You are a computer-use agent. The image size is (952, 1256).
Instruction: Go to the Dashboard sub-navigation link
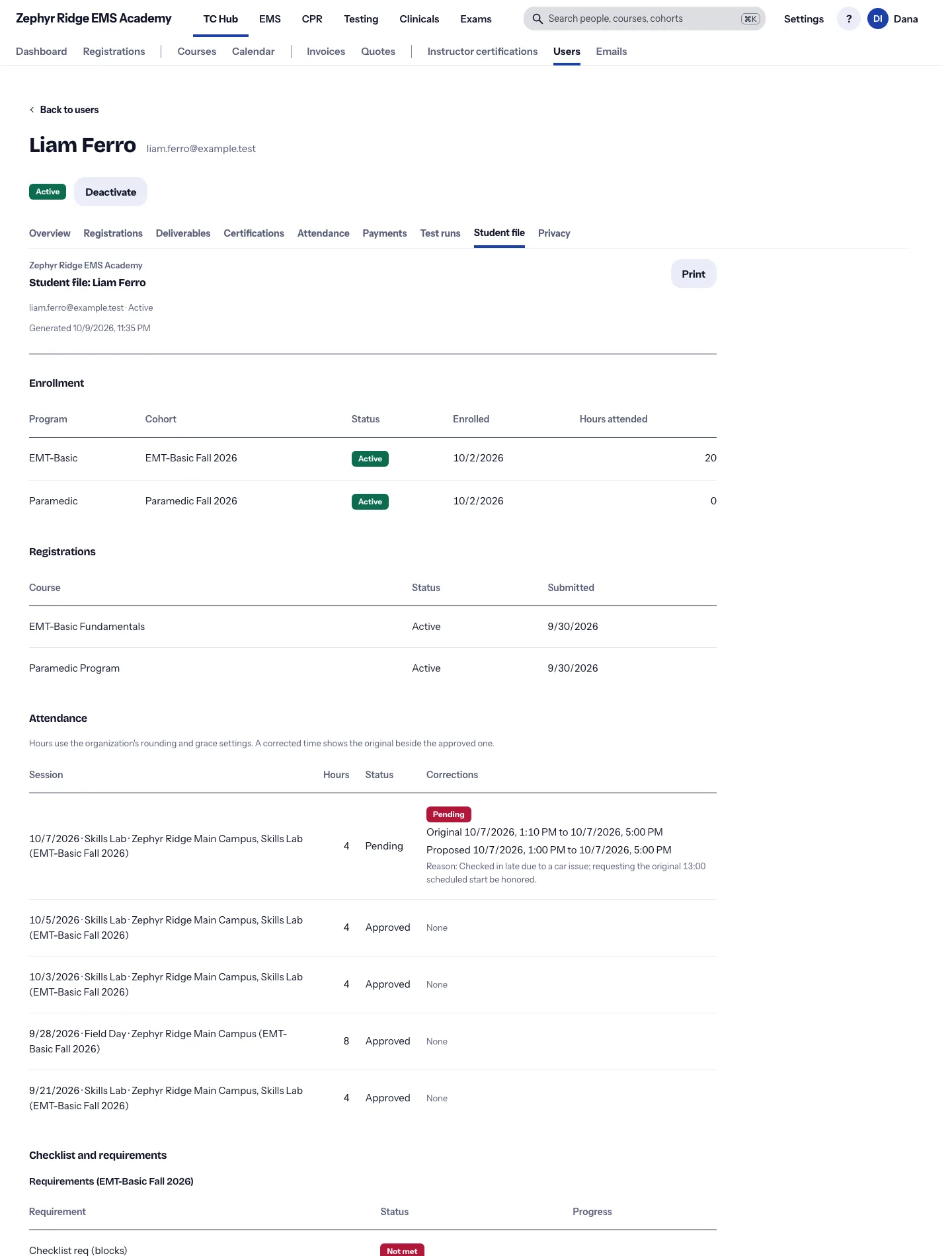pyautogui.click(x=42, y=52)
